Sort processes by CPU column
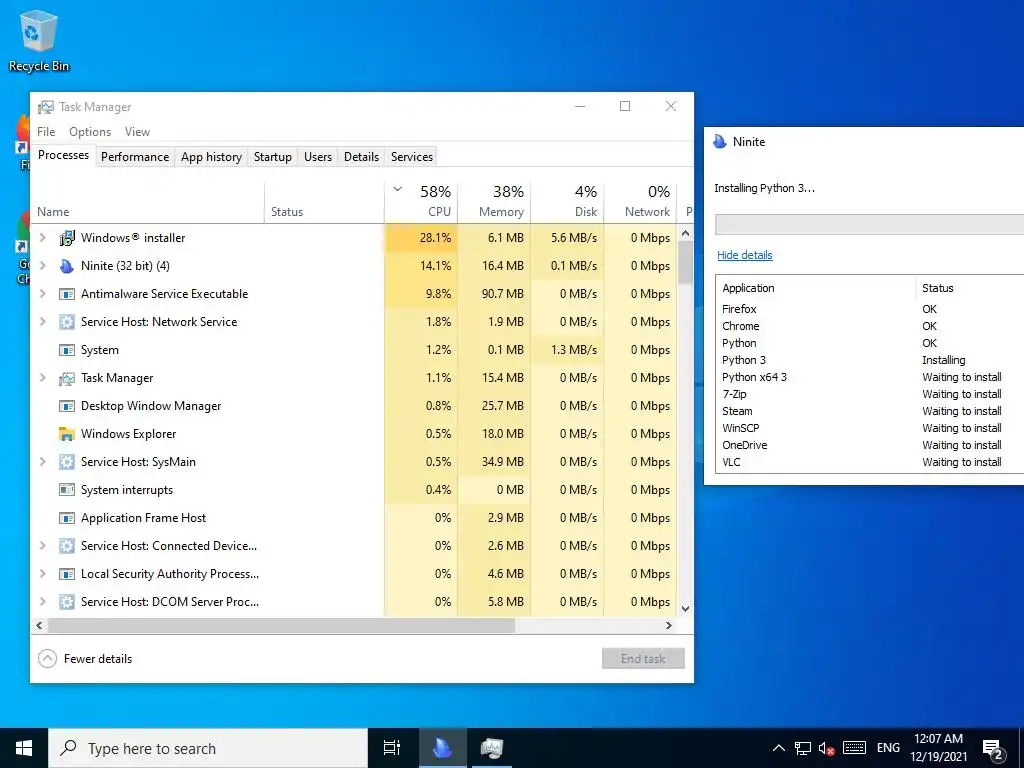The height and width of the screenshot is (768, 1024). point(421,201)
